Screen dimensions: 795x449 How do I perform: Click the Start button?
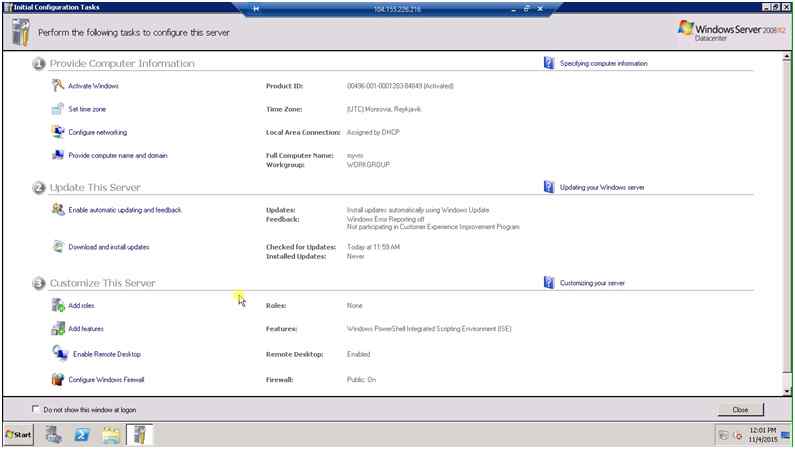pos(19,435)
